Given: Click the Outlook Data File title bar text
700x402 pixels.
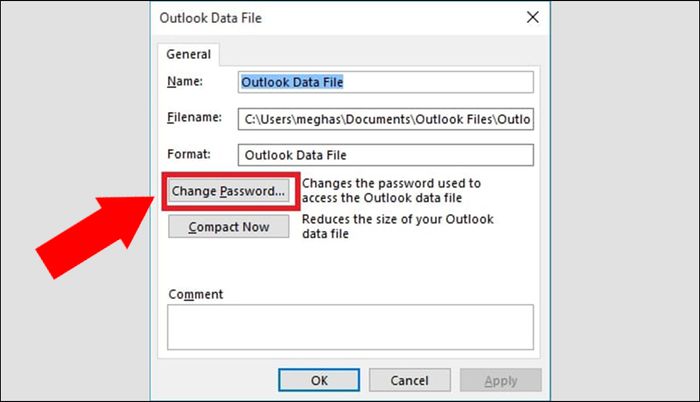Looking at the screenshot, I should (211, 18).
